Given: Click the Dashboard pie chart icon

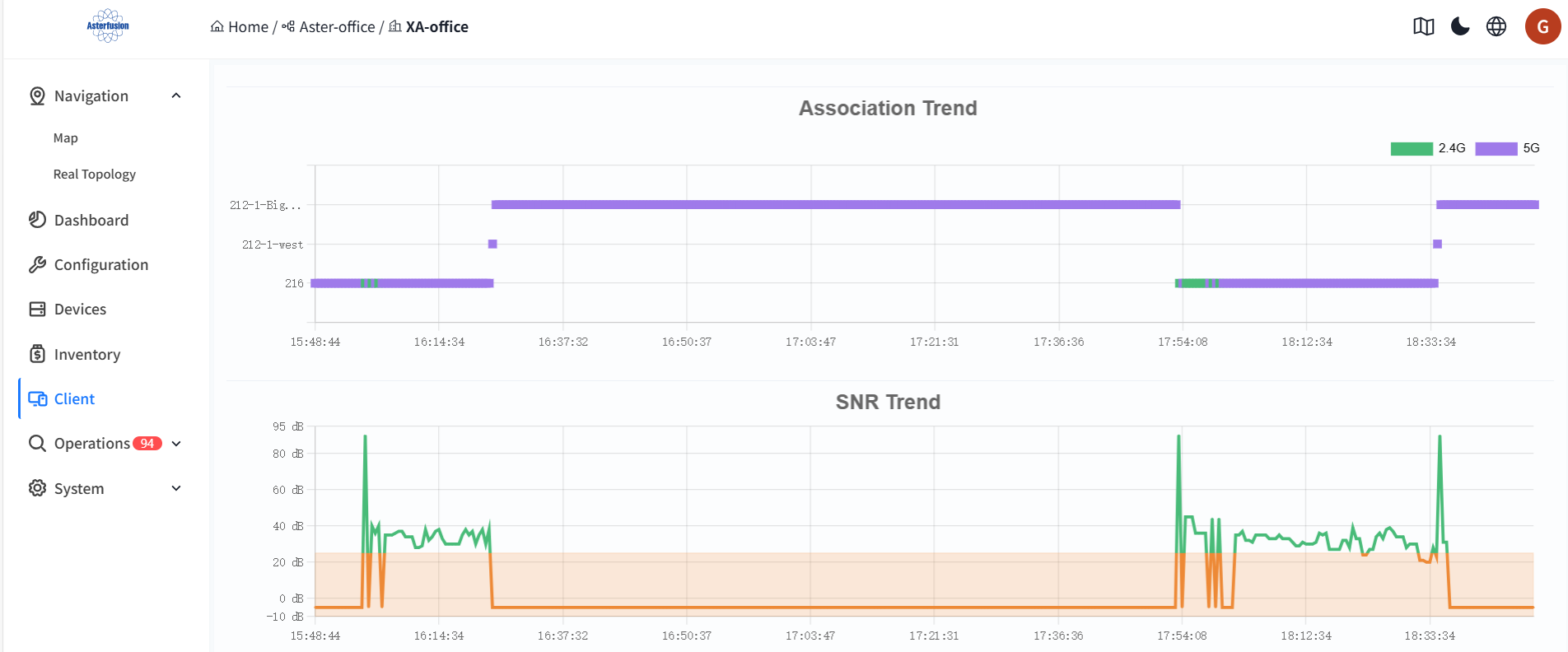Looking at the screenshot, I should [x=37, y=220].
